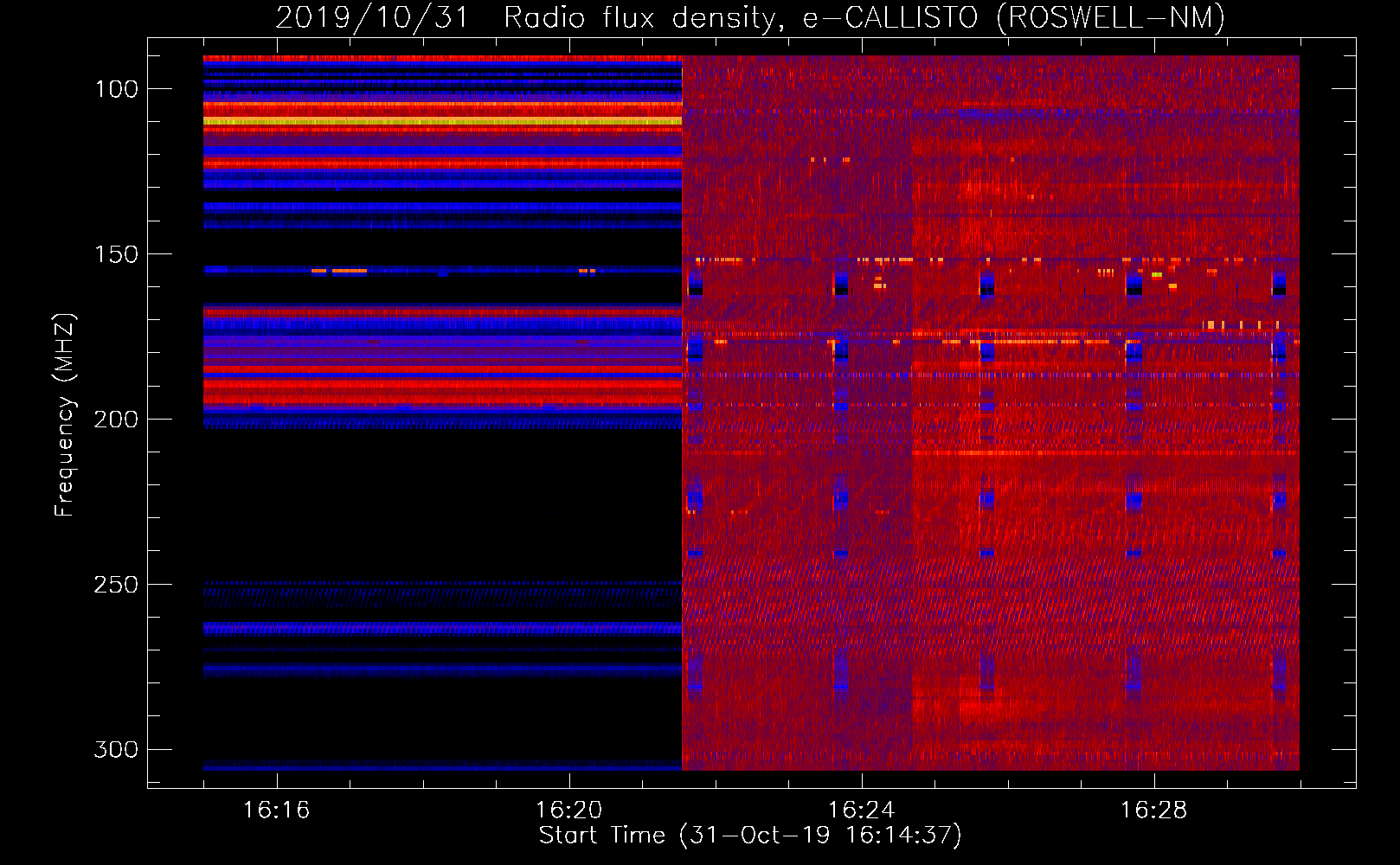Click the 16:24 time tick label

tap(861, 811)
